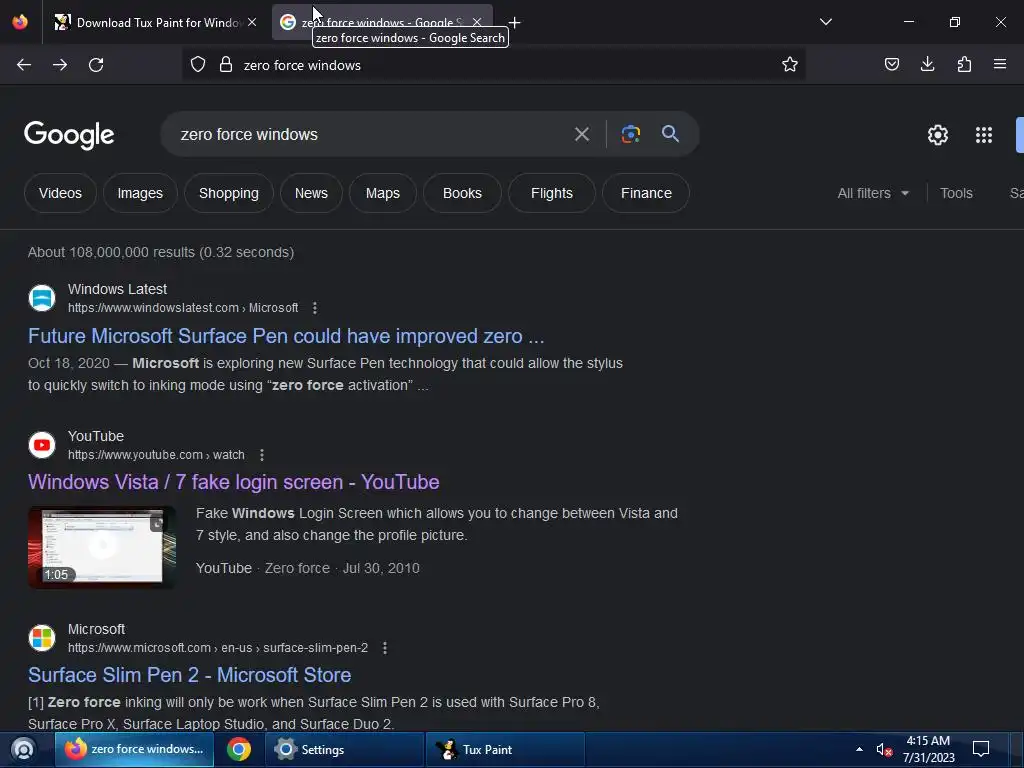Open the Start button on taskbar
The width and height of the screenshot is (1024, 768).
click(23, 749)
